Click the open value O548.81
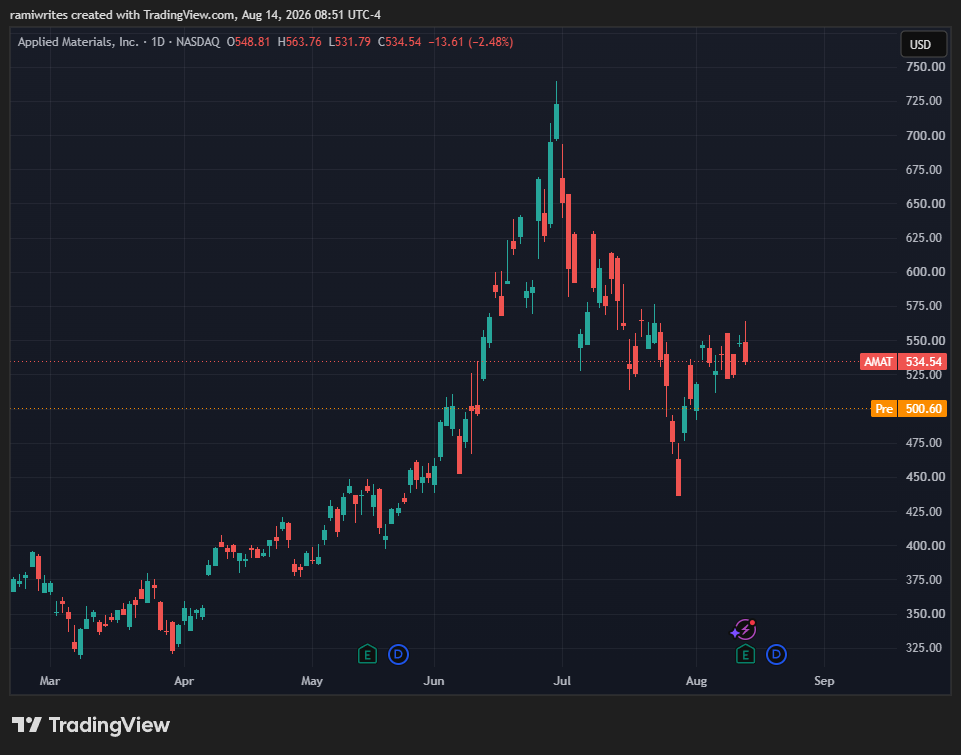 pyautogui.click(x=248, y=42)
